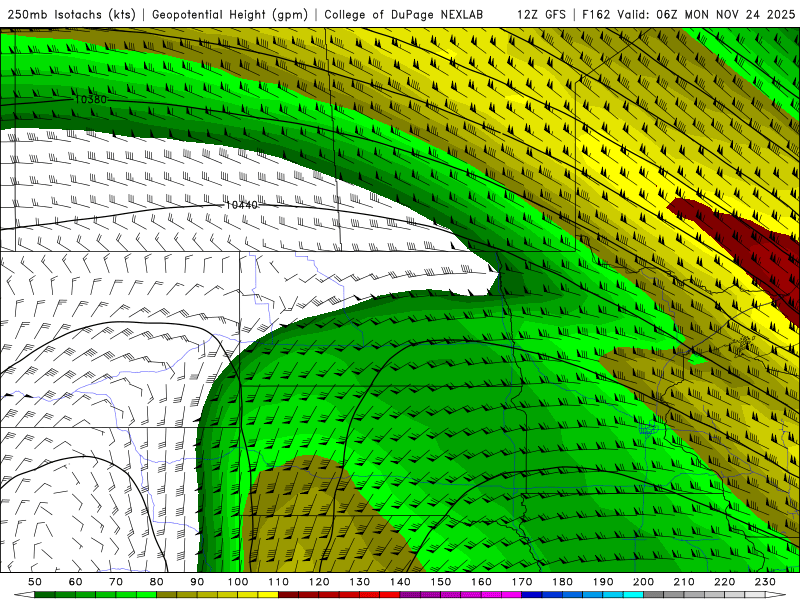
Task: Click the legend value 130
Action: click(x=360, y=582)
